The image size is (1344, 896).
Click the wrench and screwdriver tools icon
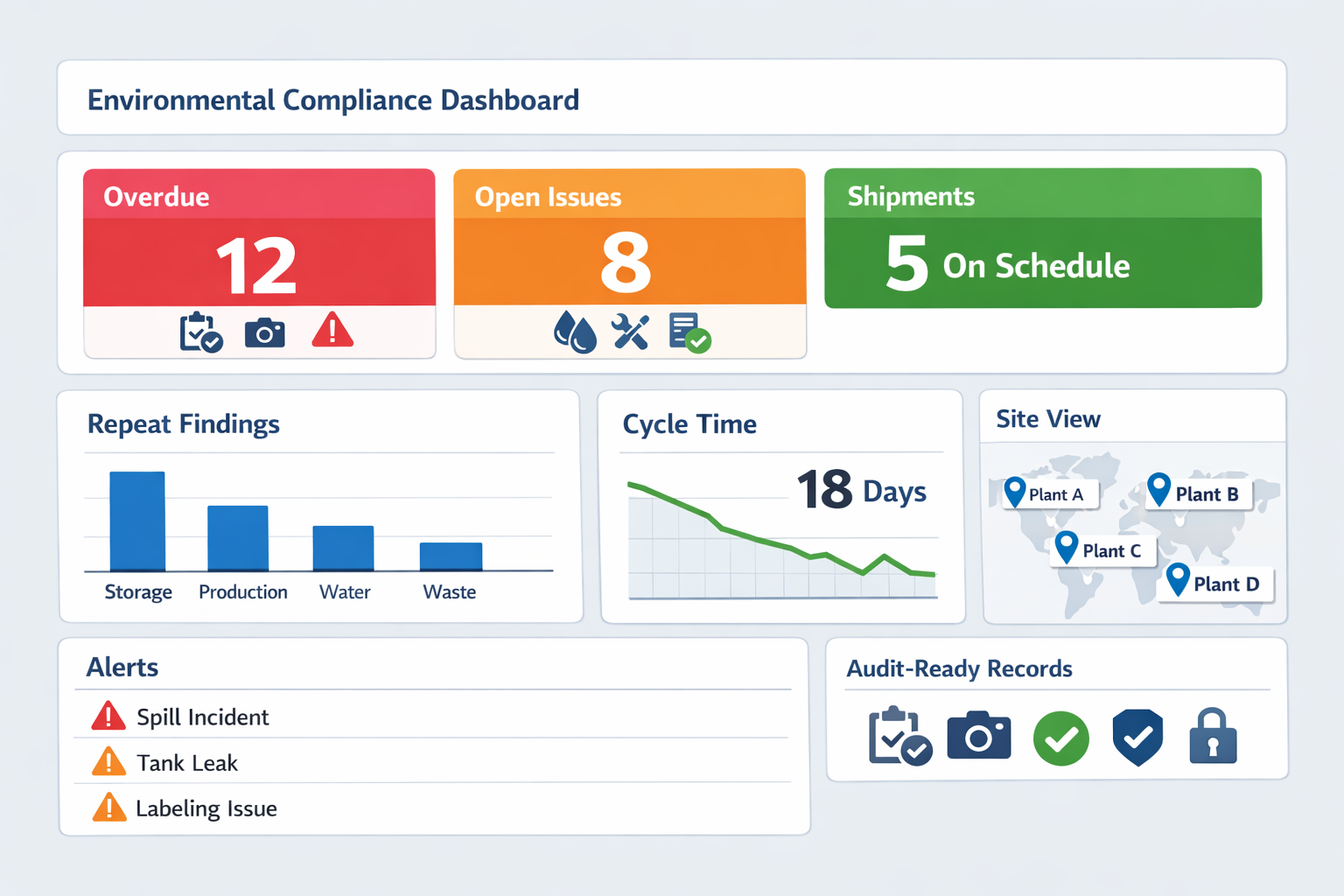point(630,332)
